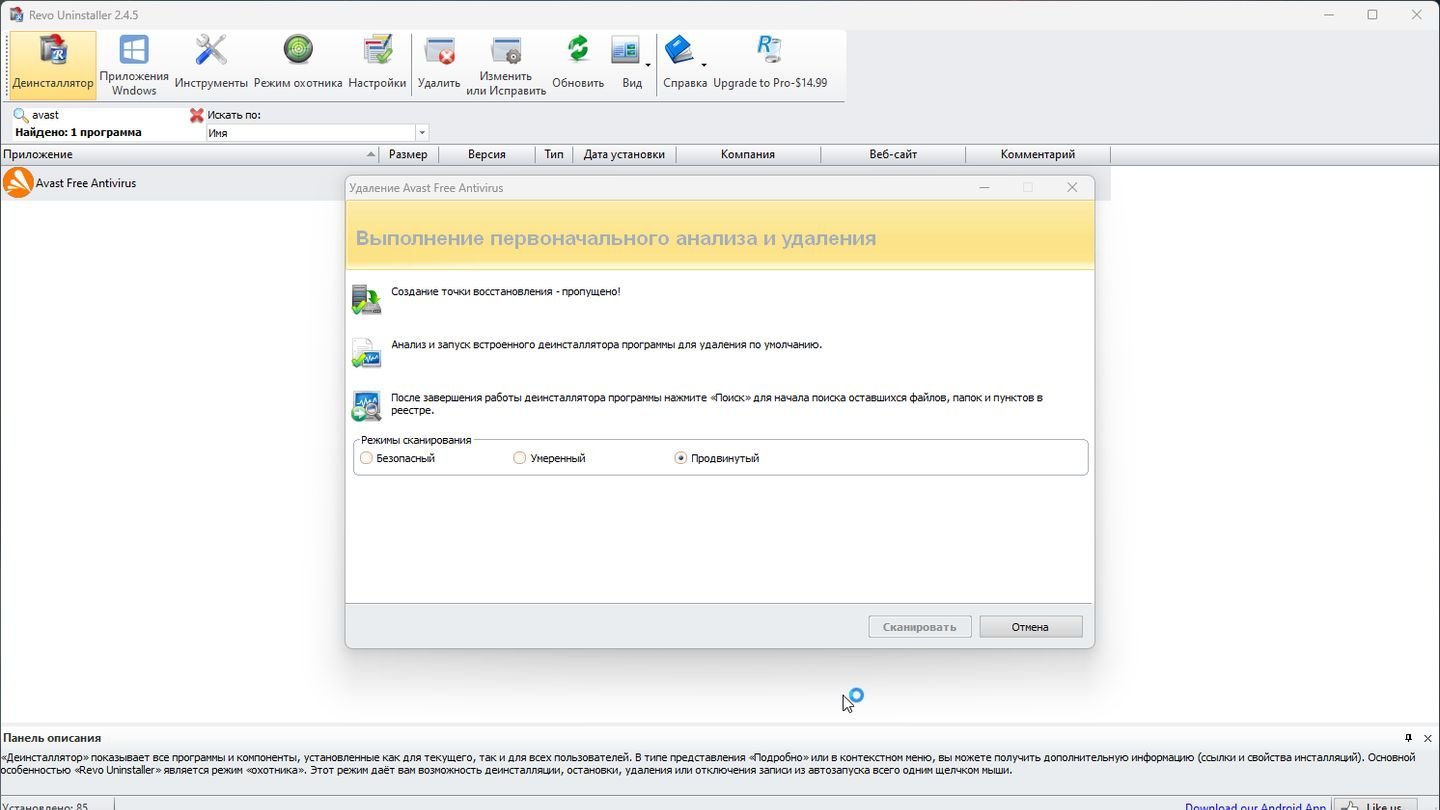1440x810 pixels.
Task: Open the Приложения Windows section
Action: pyautogui.click(x=134, y=65)
